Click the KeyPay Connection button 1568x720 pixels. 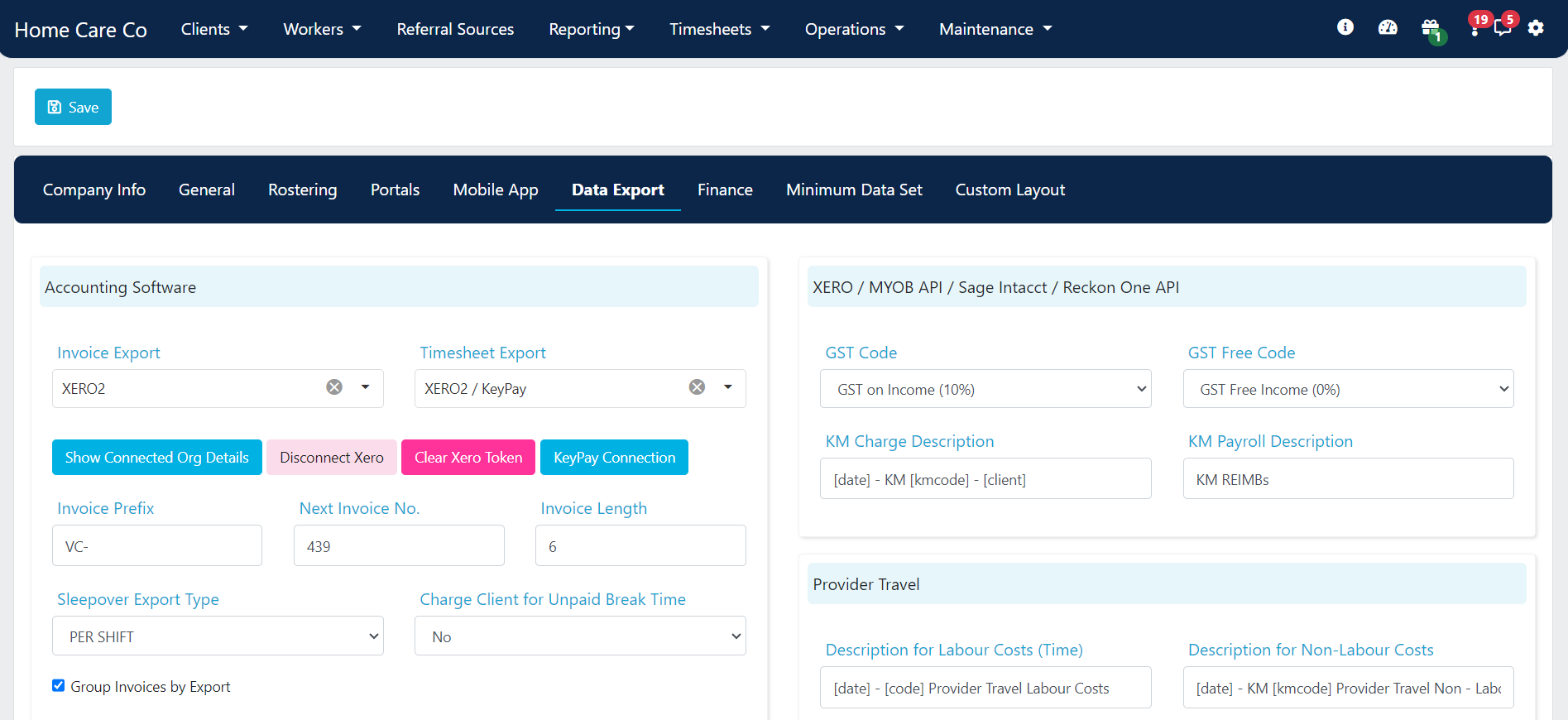(614, 457)
